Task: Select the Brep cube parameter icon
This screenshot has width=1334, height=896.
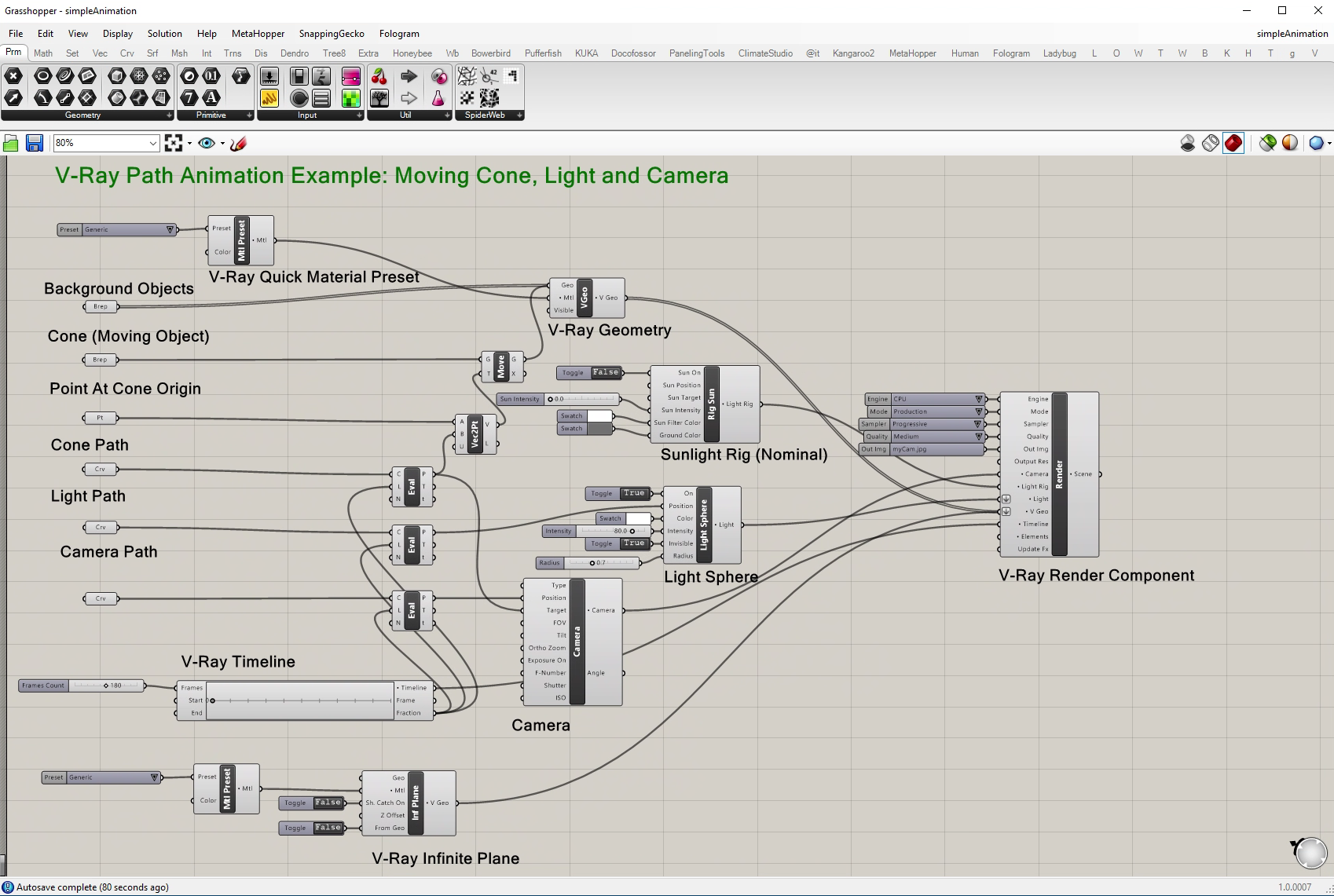Action: click(117, 76)
